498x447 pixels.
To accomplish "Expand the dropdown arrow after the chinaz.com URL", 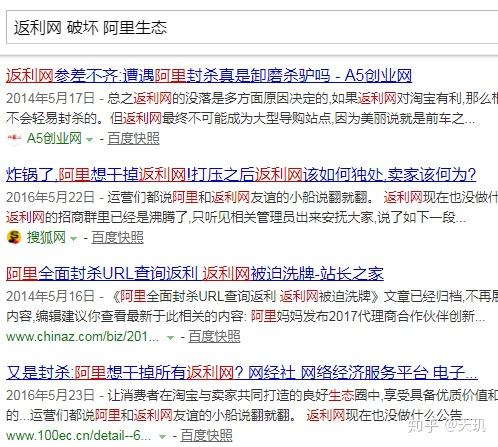I will pos(170,338).
